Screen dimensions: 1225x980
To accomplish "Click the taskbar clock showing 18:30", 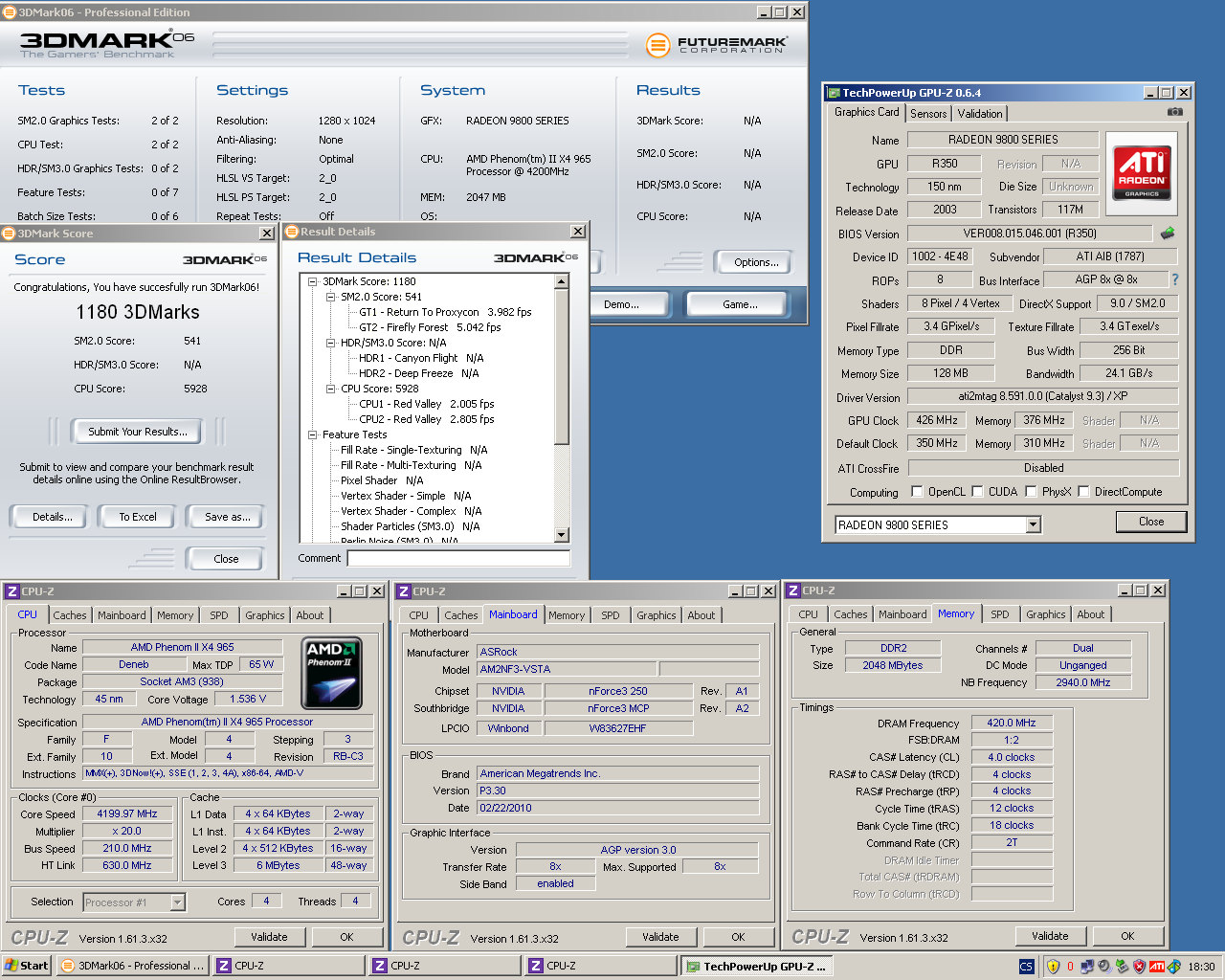I will click(x=1201, y=967).
